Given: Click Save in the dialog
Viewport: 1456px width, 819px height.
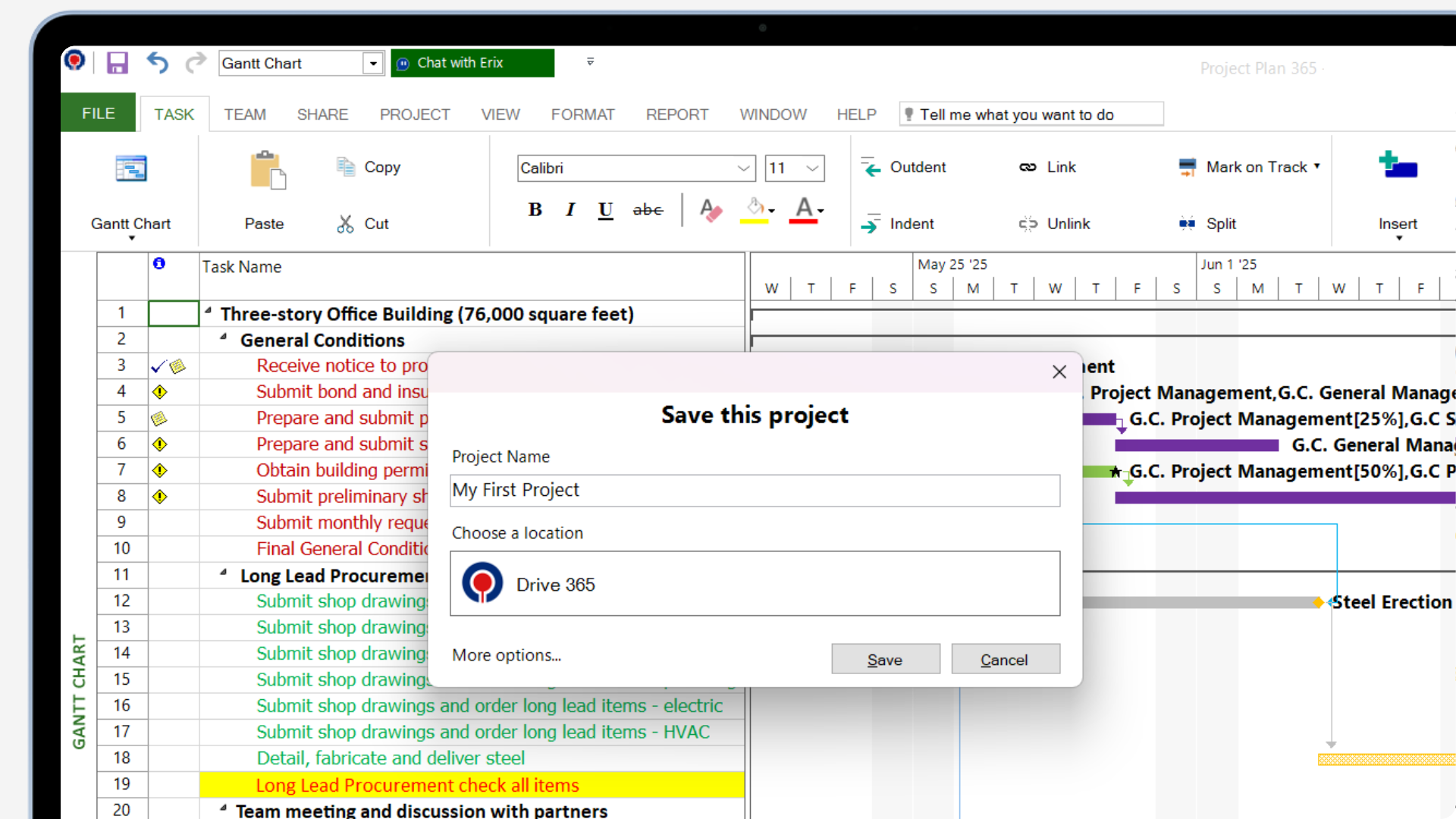Looking at the screenshot, I should (x=885, y=659).
